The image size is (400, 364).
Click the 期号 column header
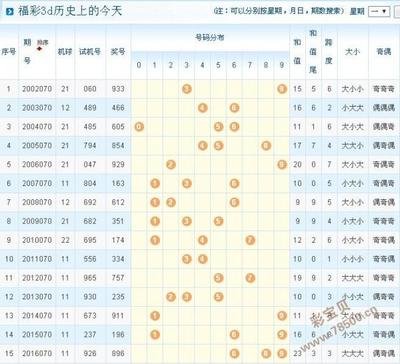(x=27, y=51)
